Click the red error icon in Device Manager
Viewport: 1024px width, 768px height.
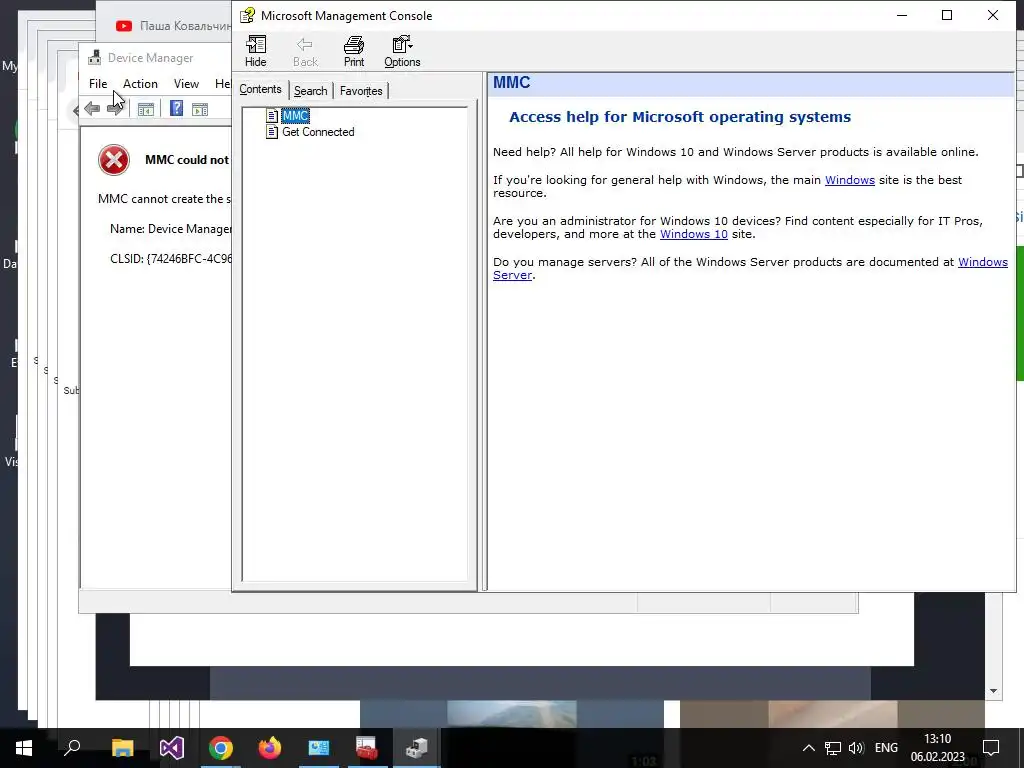click(114, 160)
